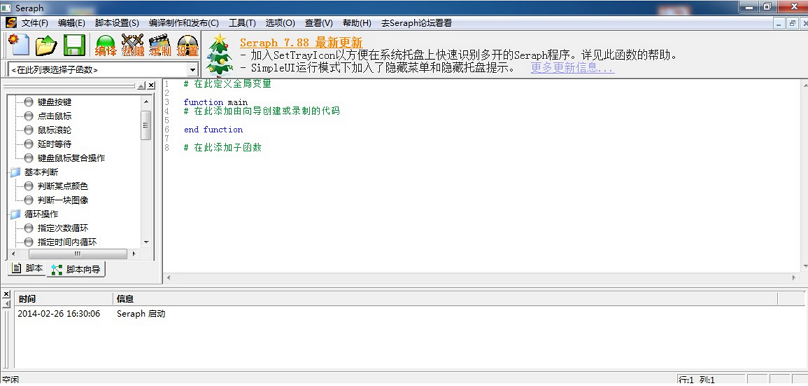Open the 查看(V) menu
The width and height of the screenshot is (808, 386).
click(319, 23)
